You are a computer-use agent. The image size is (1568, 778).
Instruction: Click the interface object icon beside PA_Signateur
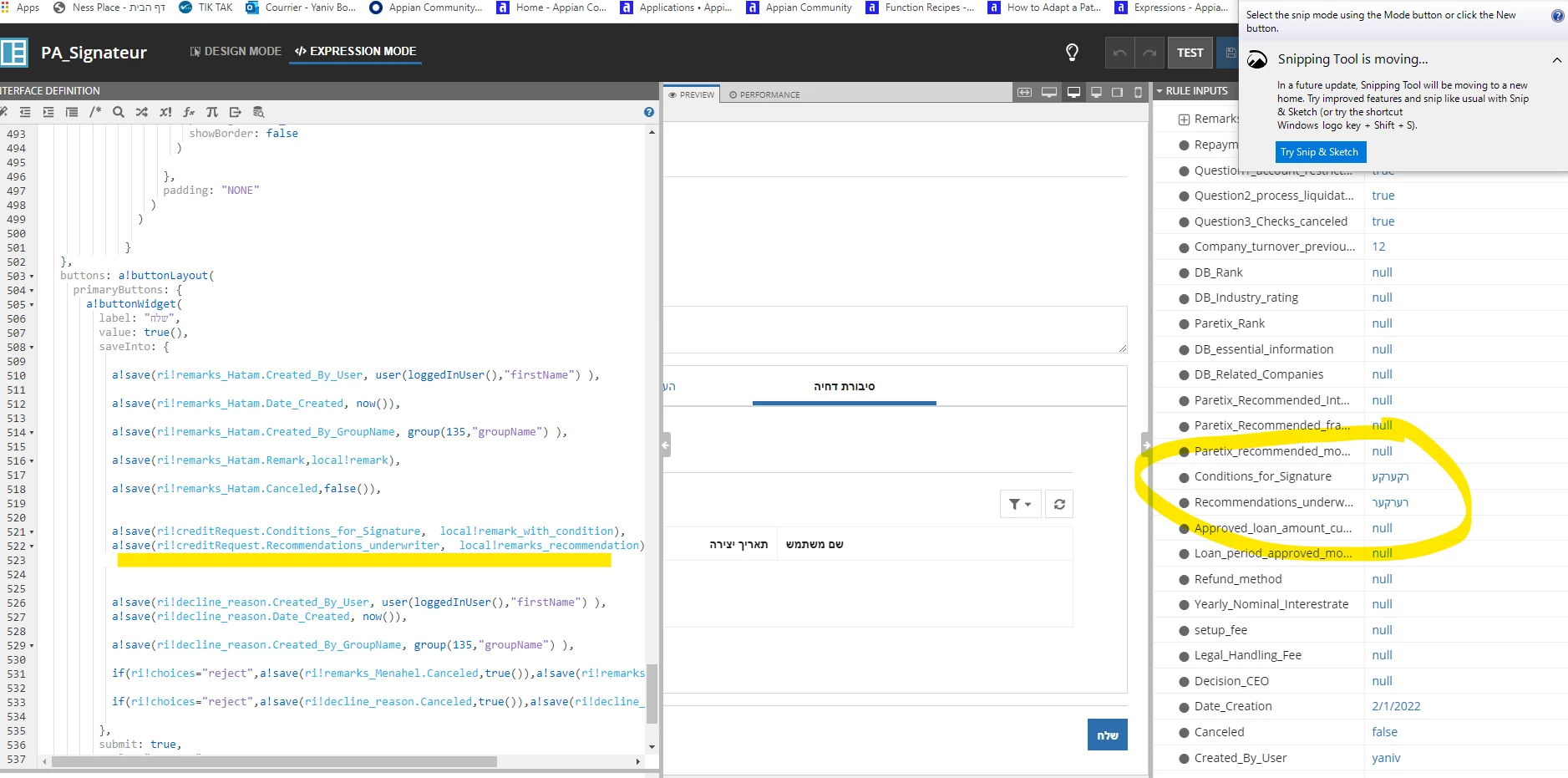pos(14,53)
